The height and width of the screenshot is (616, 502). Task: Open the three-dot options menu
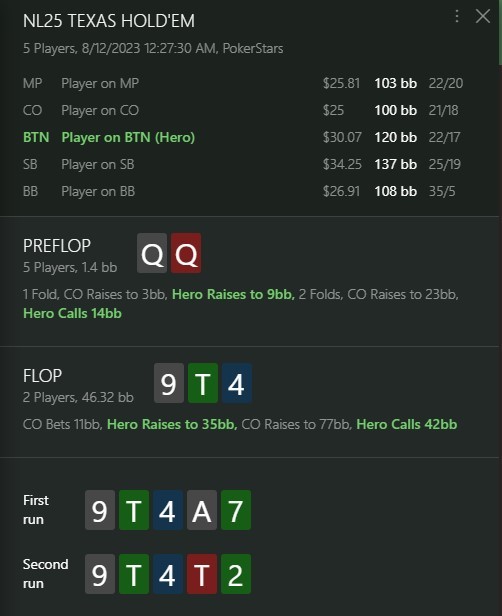click(x=456, y=16)
